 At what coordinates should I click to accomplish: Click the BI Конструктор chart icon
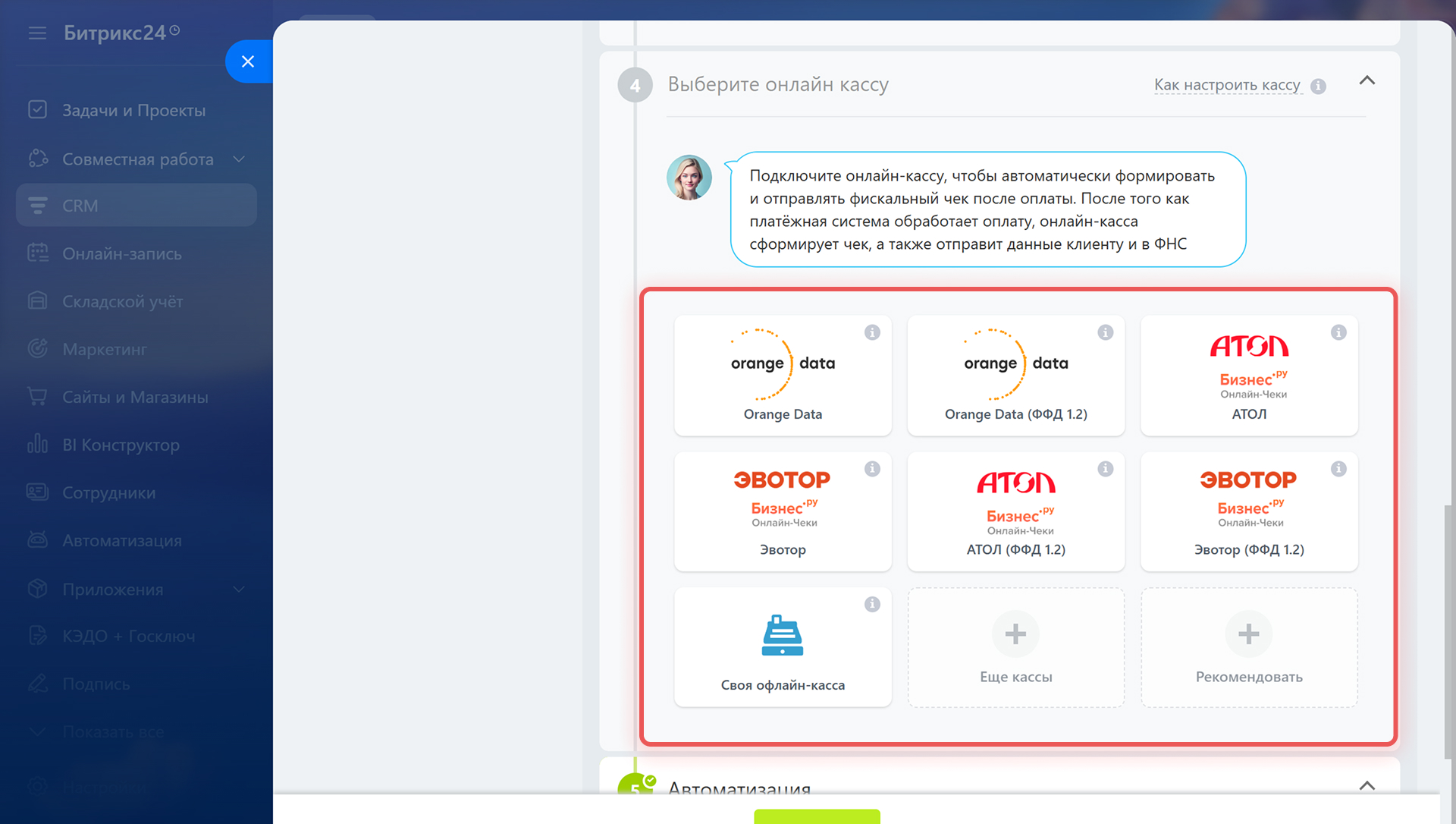point(37,443)
